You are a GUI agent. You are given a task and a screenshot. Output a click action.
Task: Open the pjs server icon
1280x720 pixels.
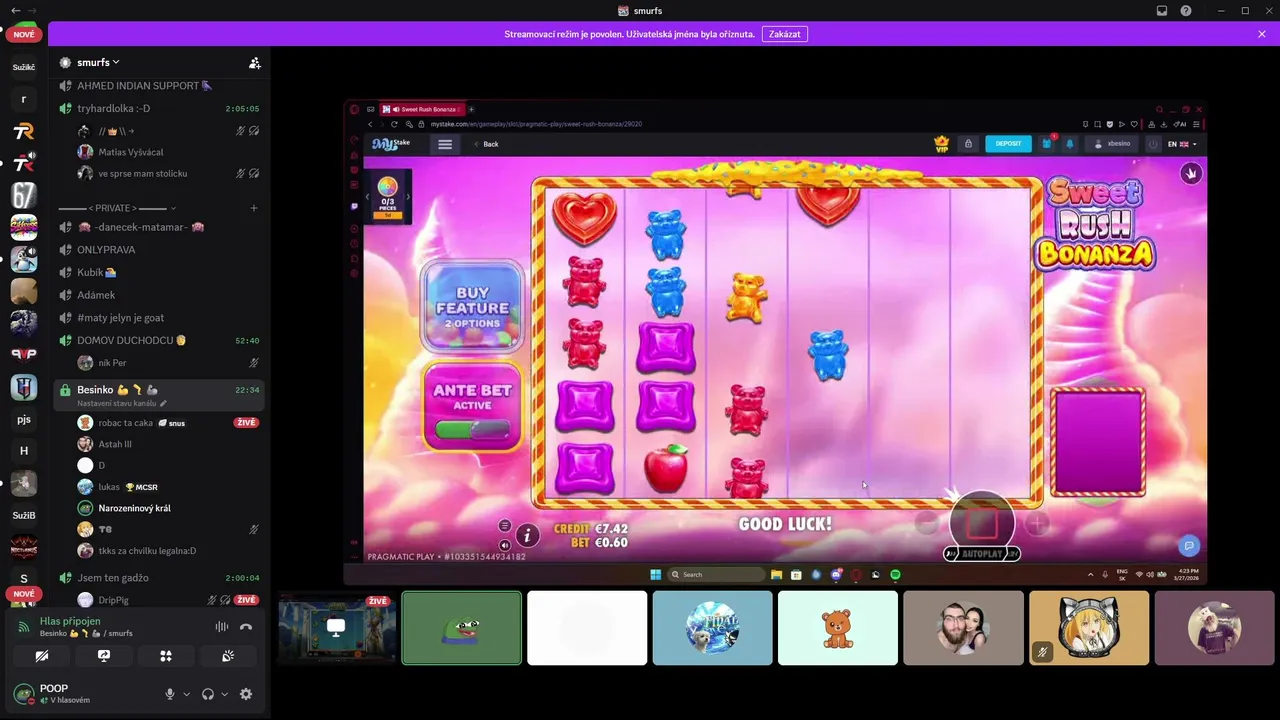click(24, 419)
